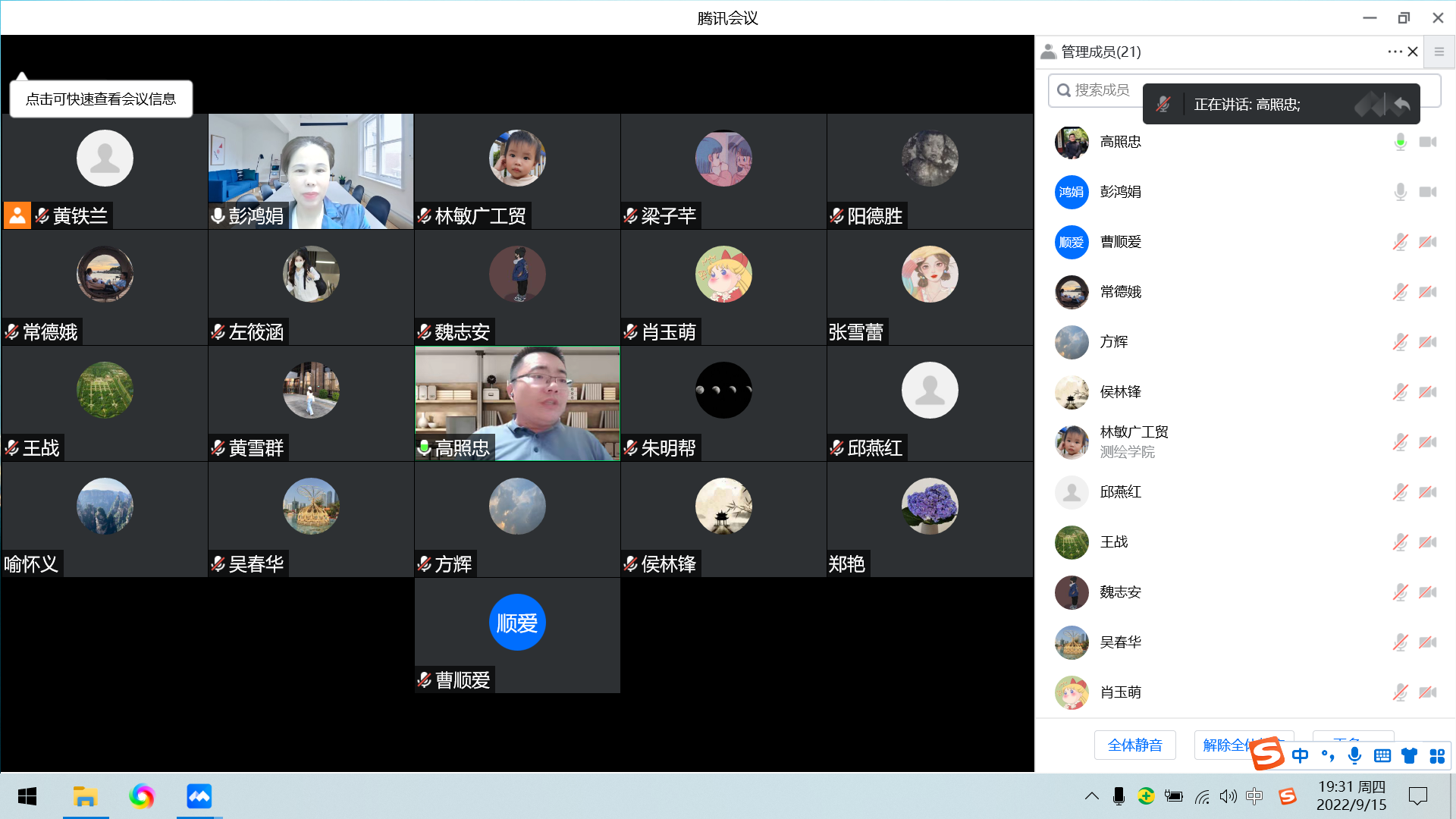Open Tencent Meeting from the taskbar
Viewport: 1456px width, 819px height.
(199, 796)
